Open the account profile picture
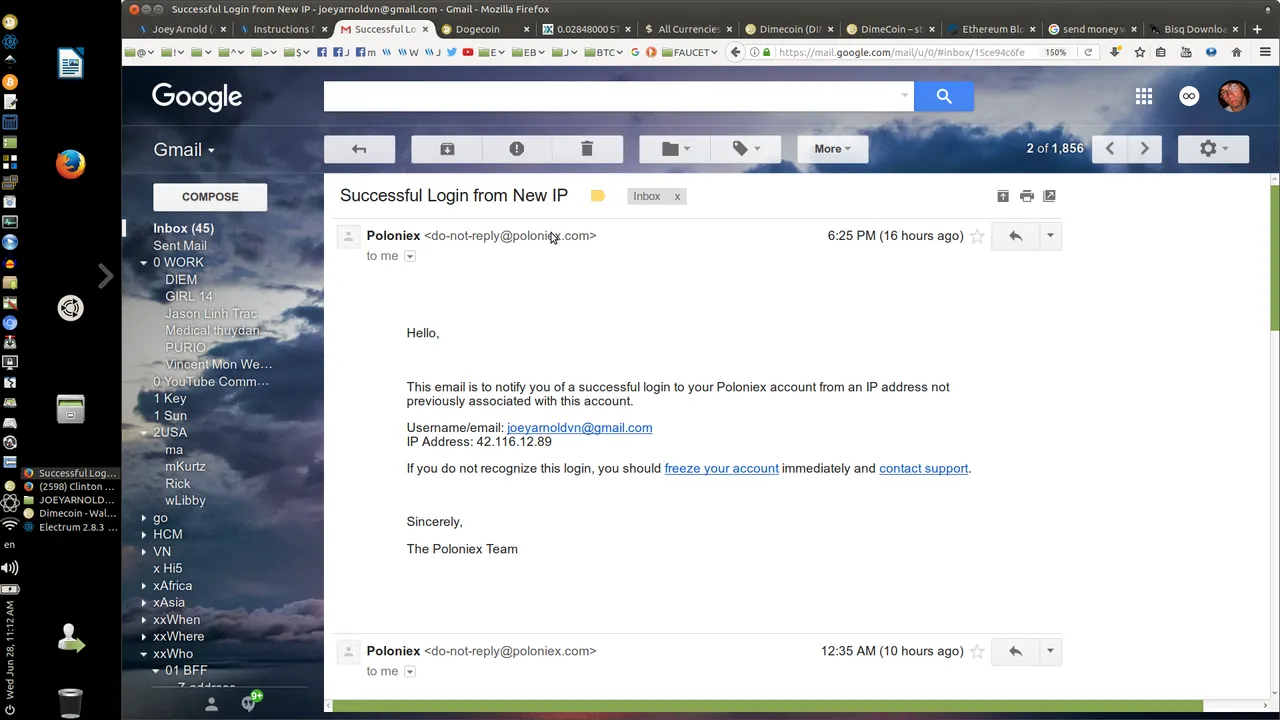The height and width of the screenshot is (720, 1280). [1234, 96]
